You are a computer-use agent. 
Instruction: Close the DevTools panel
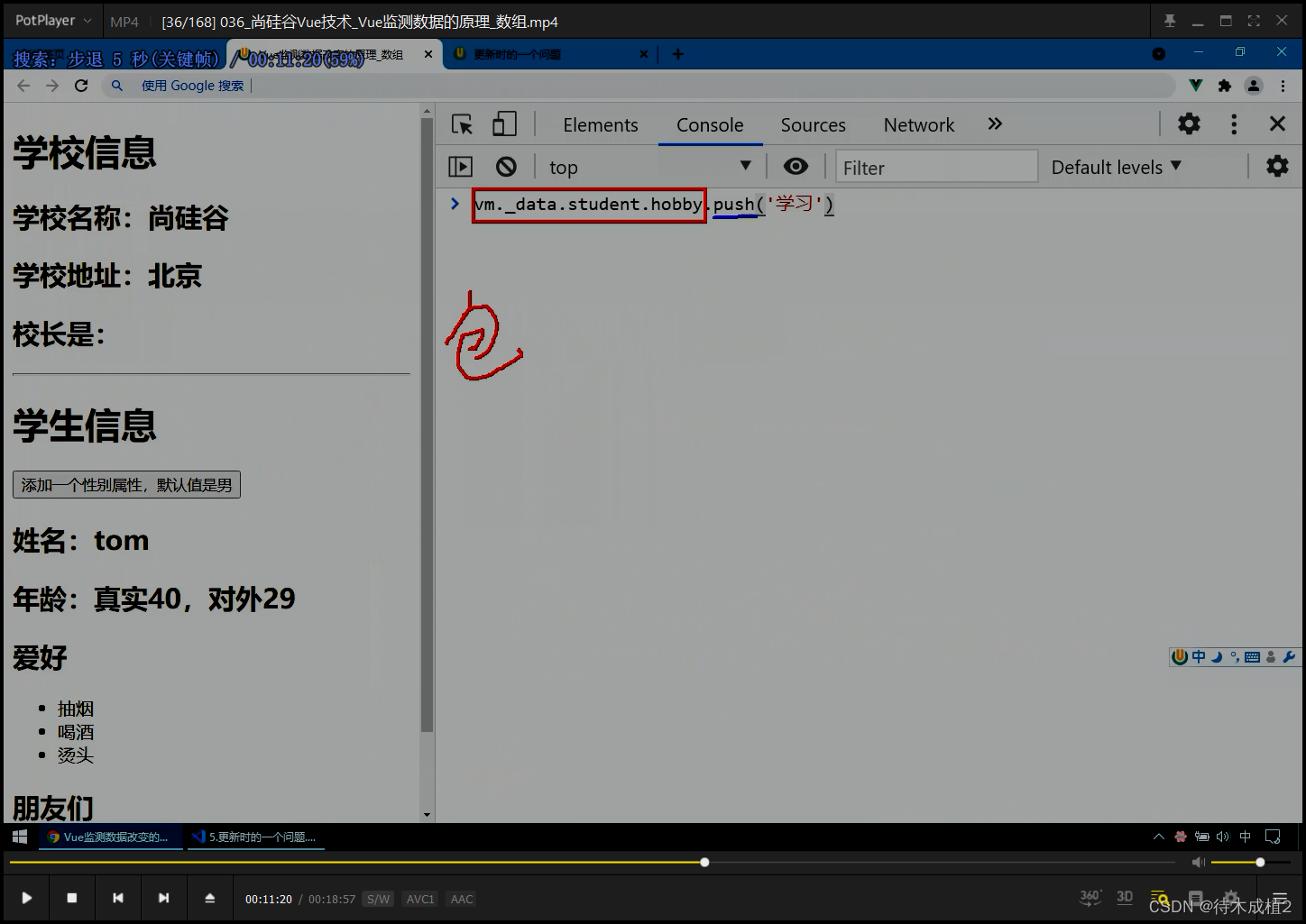point(1277,124)
